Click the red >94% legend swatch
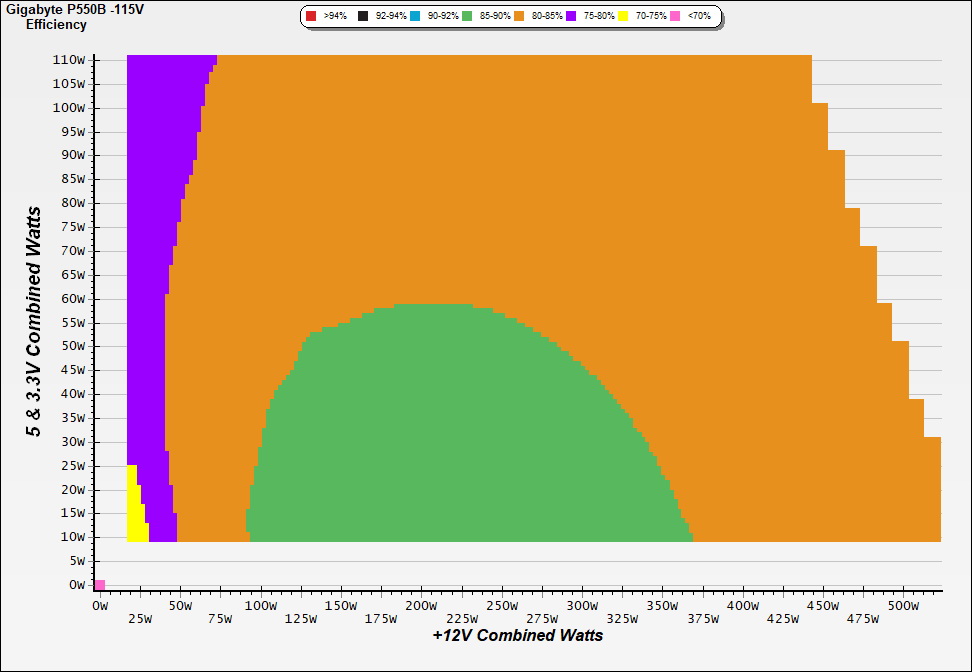This screenshot has height=672, width=972. click(x=311, y=17)
